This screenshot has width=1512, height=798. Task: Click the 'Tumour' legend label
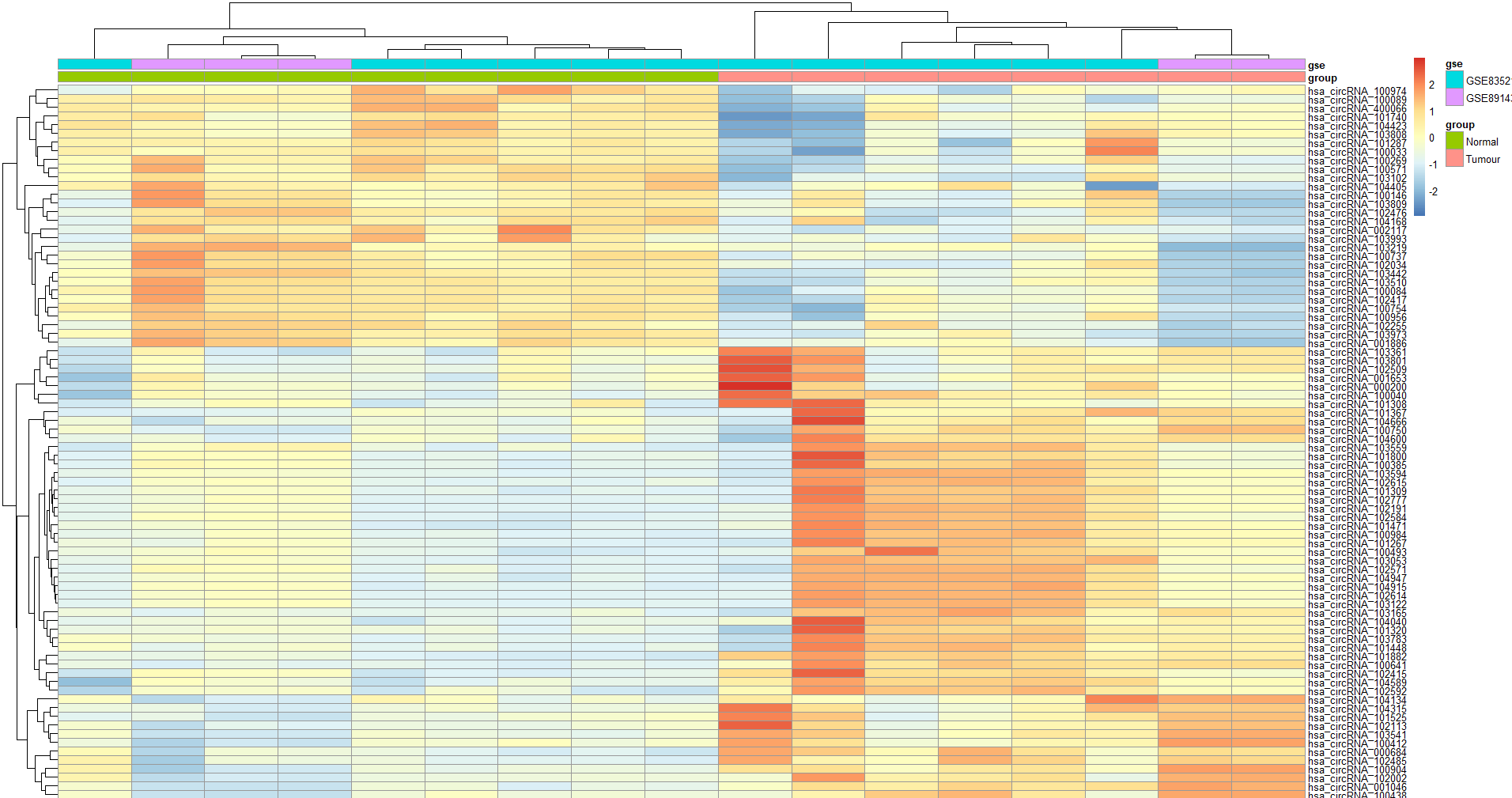pyautogui.click(x=1483, y=159)
